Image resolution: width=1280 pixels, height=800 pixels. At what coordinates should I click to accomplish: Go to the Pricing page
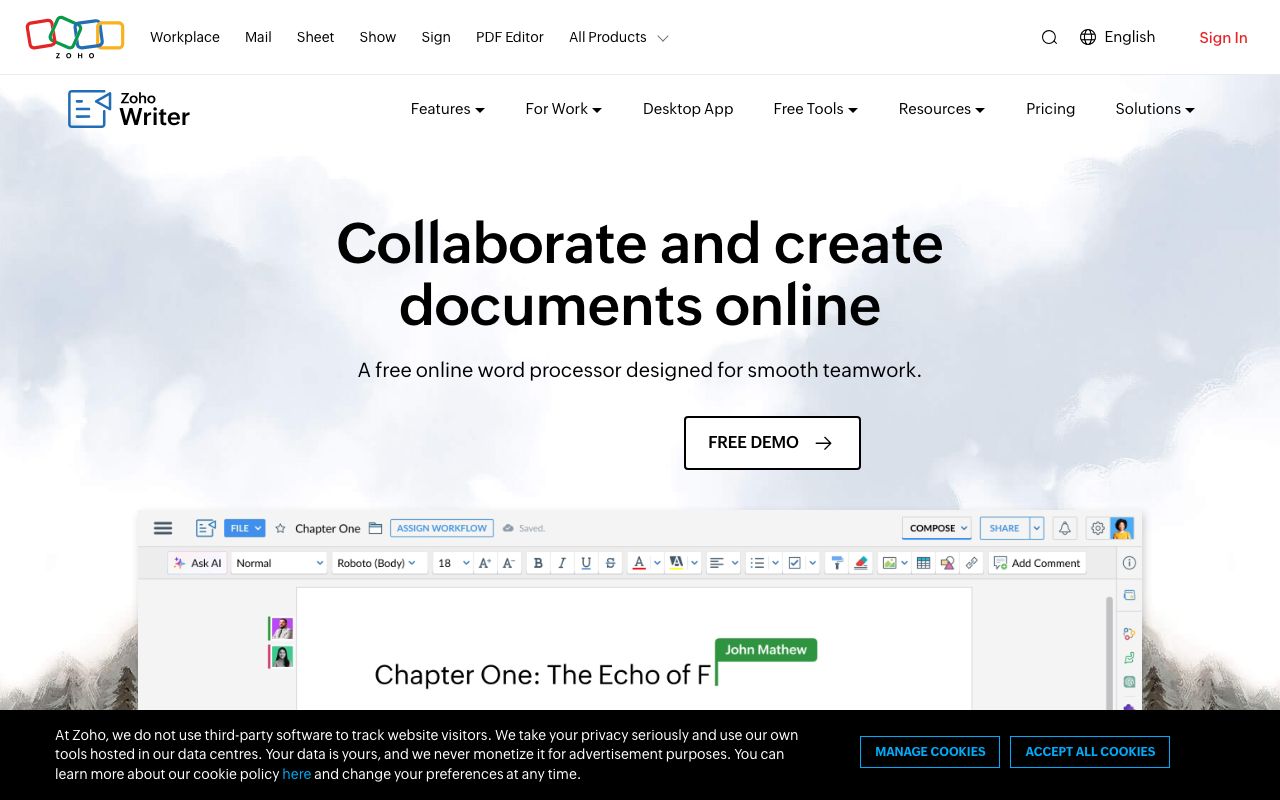(1050, 109)
